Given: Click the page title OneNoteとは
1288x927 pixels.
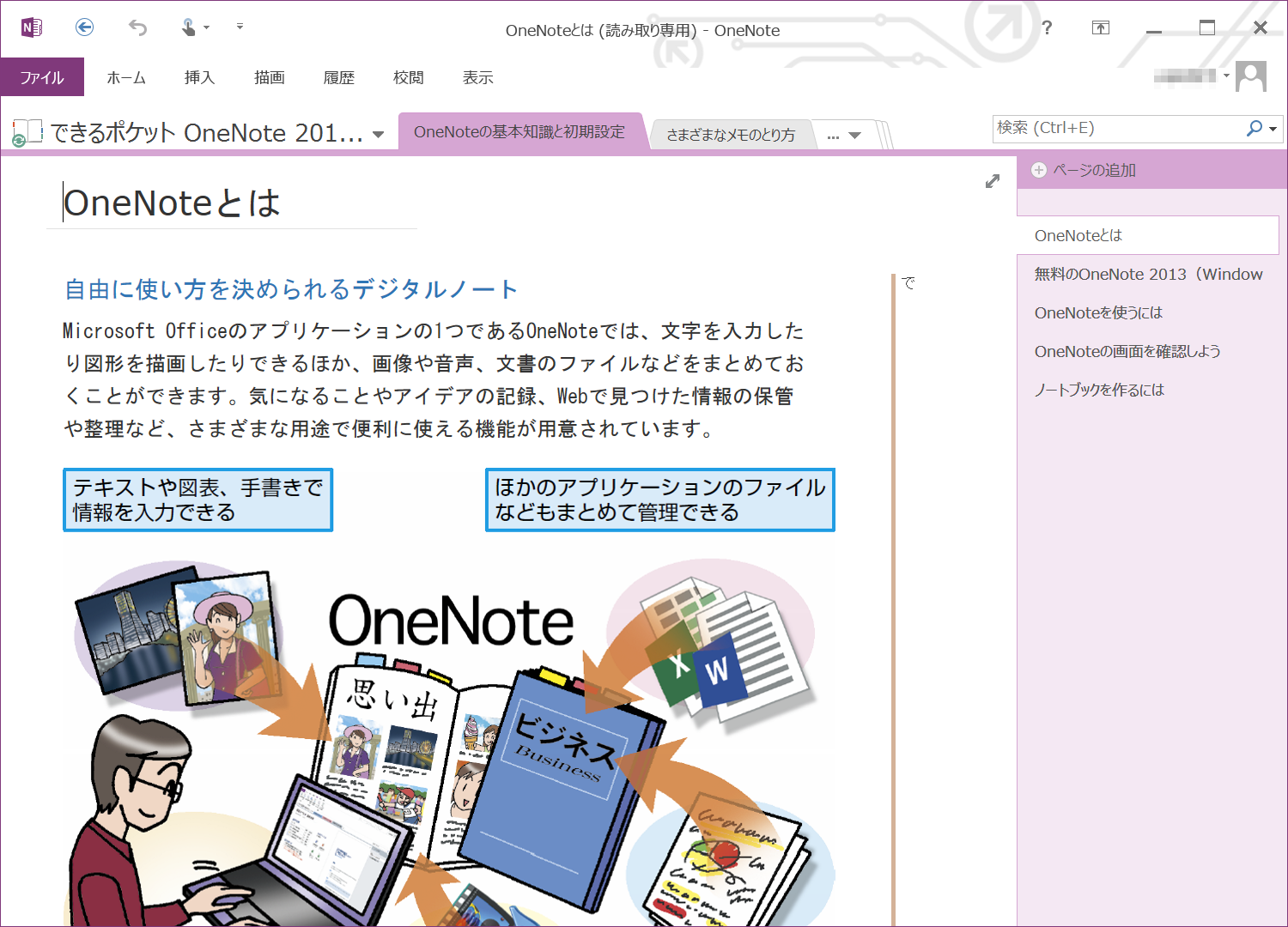Looking at the screenshot, I should [x=172, y=203].
